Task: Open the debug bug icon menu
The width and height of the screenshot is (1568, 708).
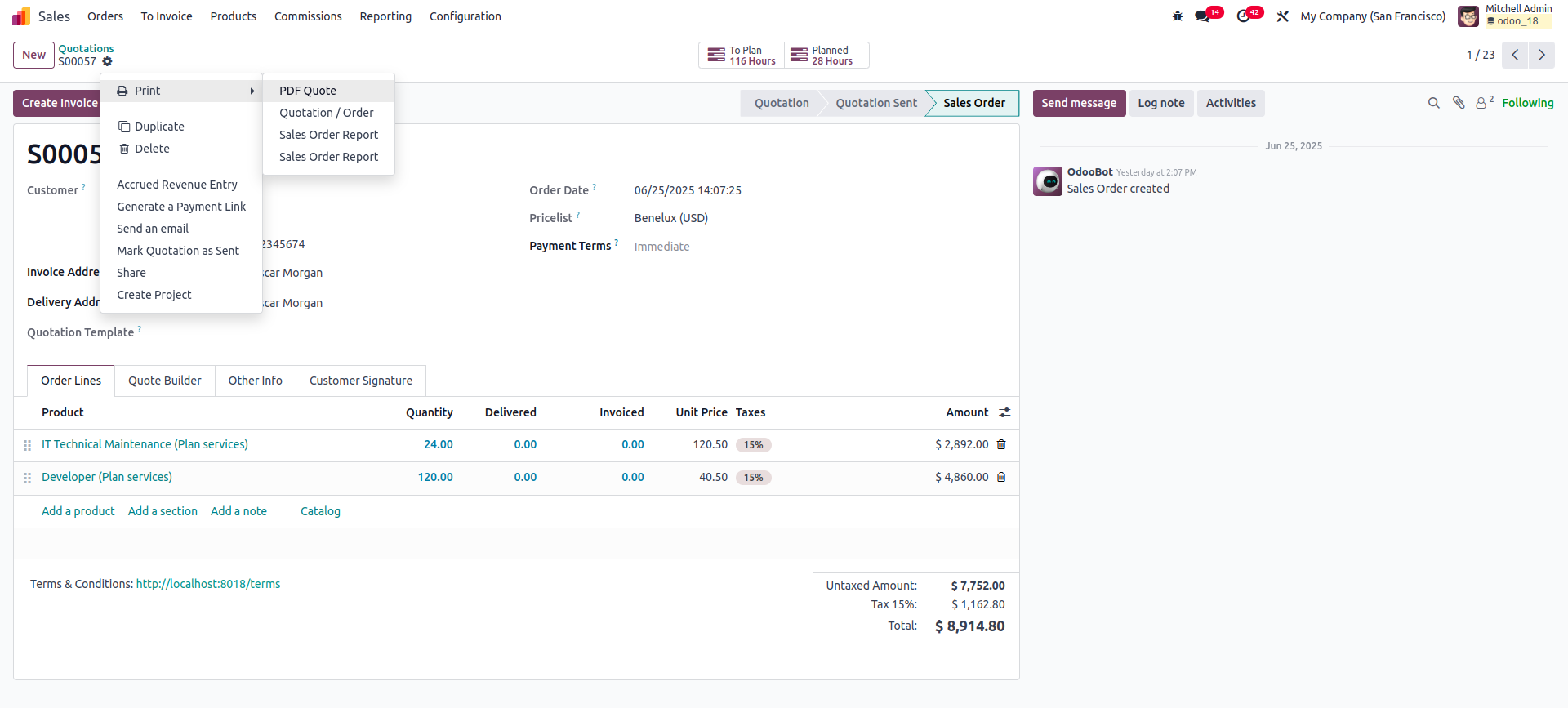Action: coord(1178,16)
